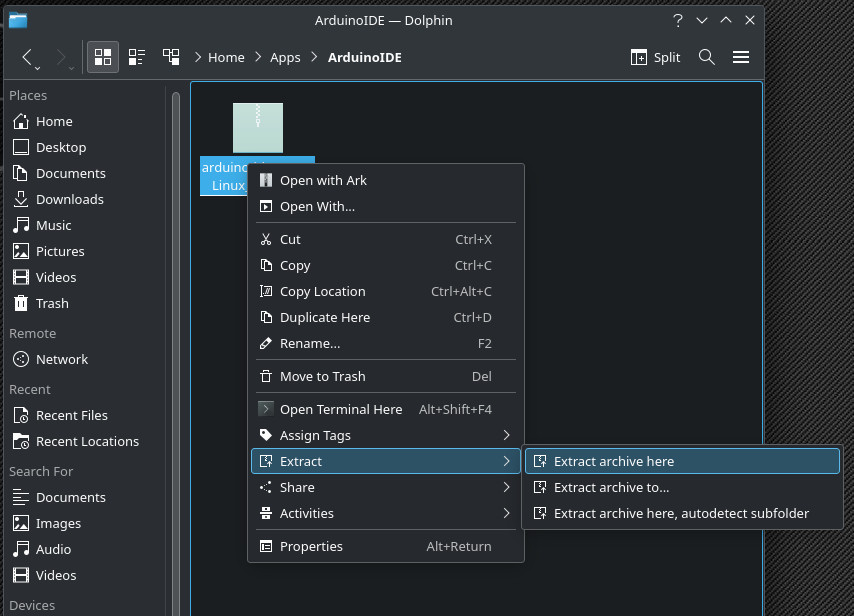The width and height of the screenshot is (854, 616).
Task: Select the icons view mode
Action: tap(103, 57)
